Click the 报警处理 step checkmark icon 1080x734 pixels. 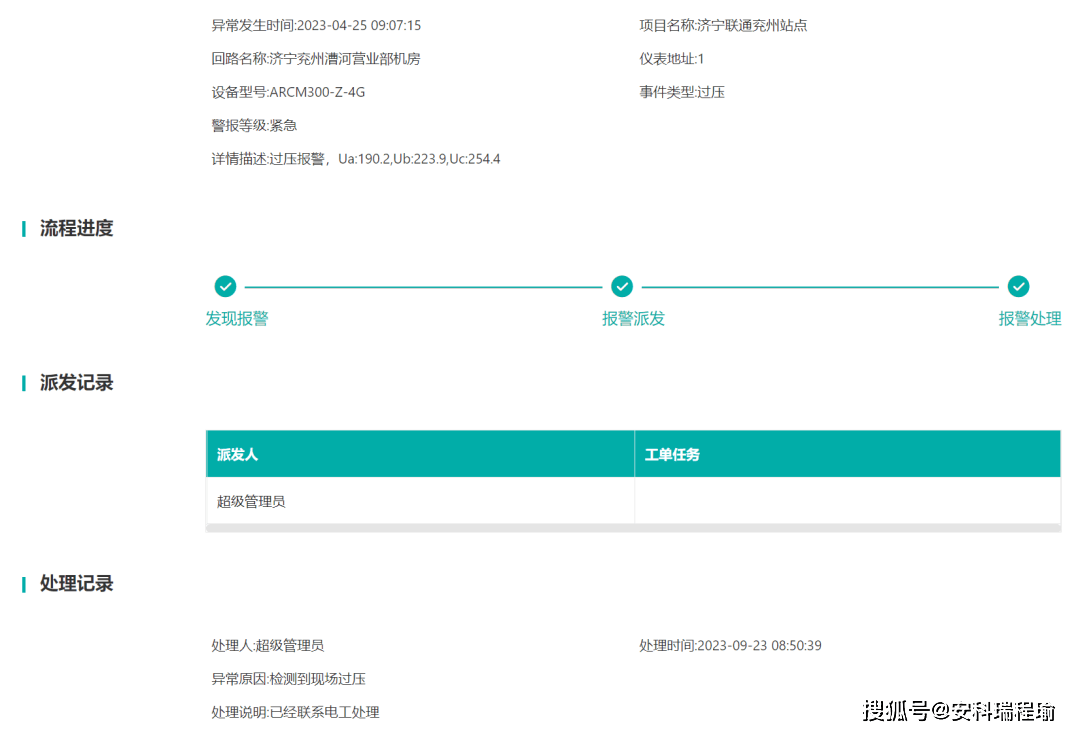[x=1019, y=286]
